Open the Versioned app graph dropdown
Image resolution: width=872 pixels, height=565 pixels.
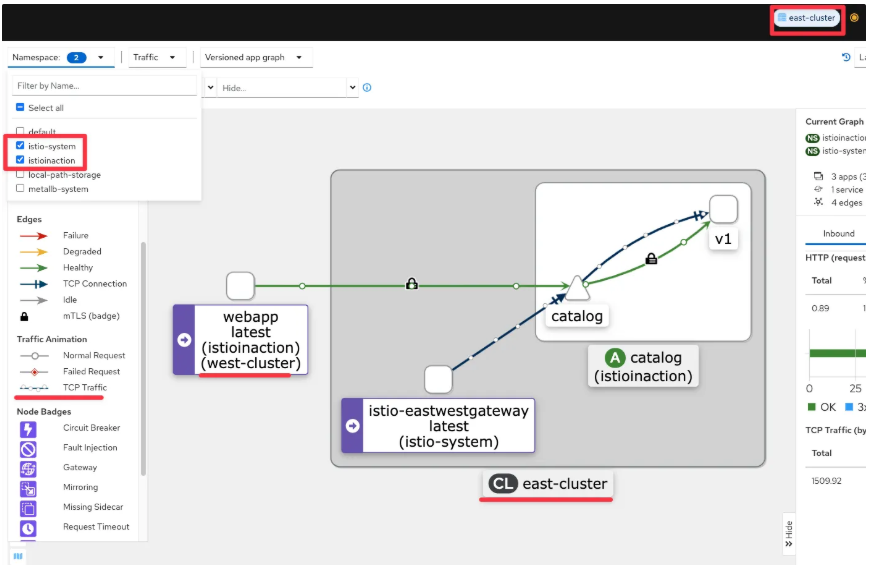(255, 57)
